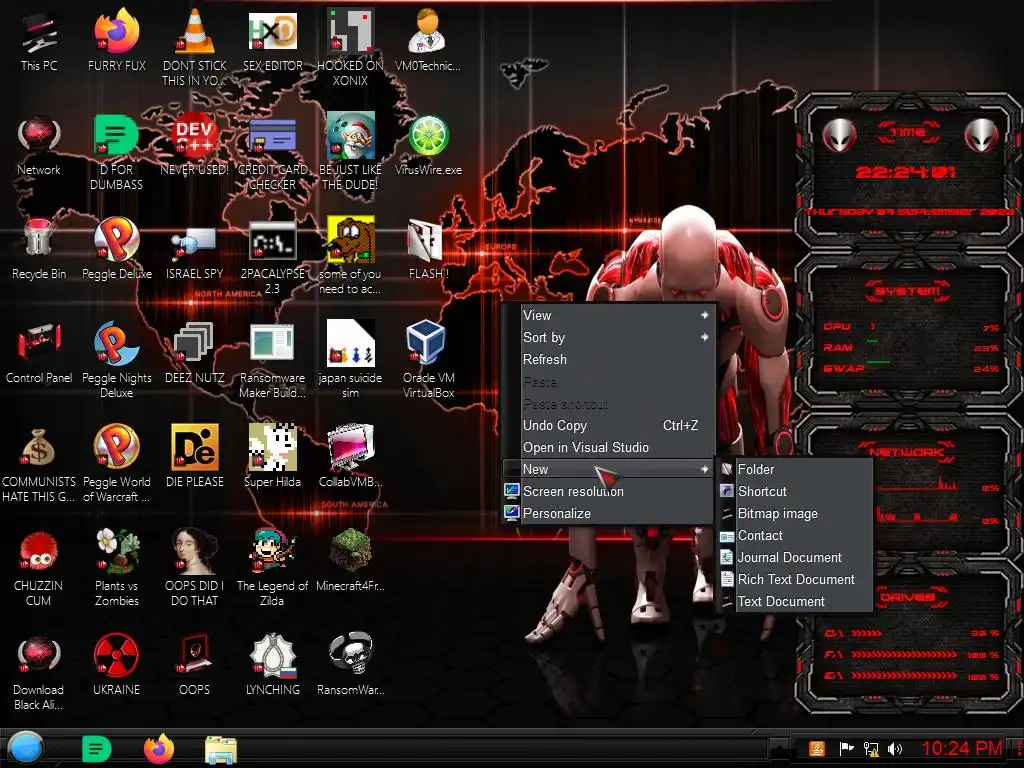This screenshot has width=1024, height=768.
Task: Select the HOOKED ON XONIX icon
Action: coord(350,47)
